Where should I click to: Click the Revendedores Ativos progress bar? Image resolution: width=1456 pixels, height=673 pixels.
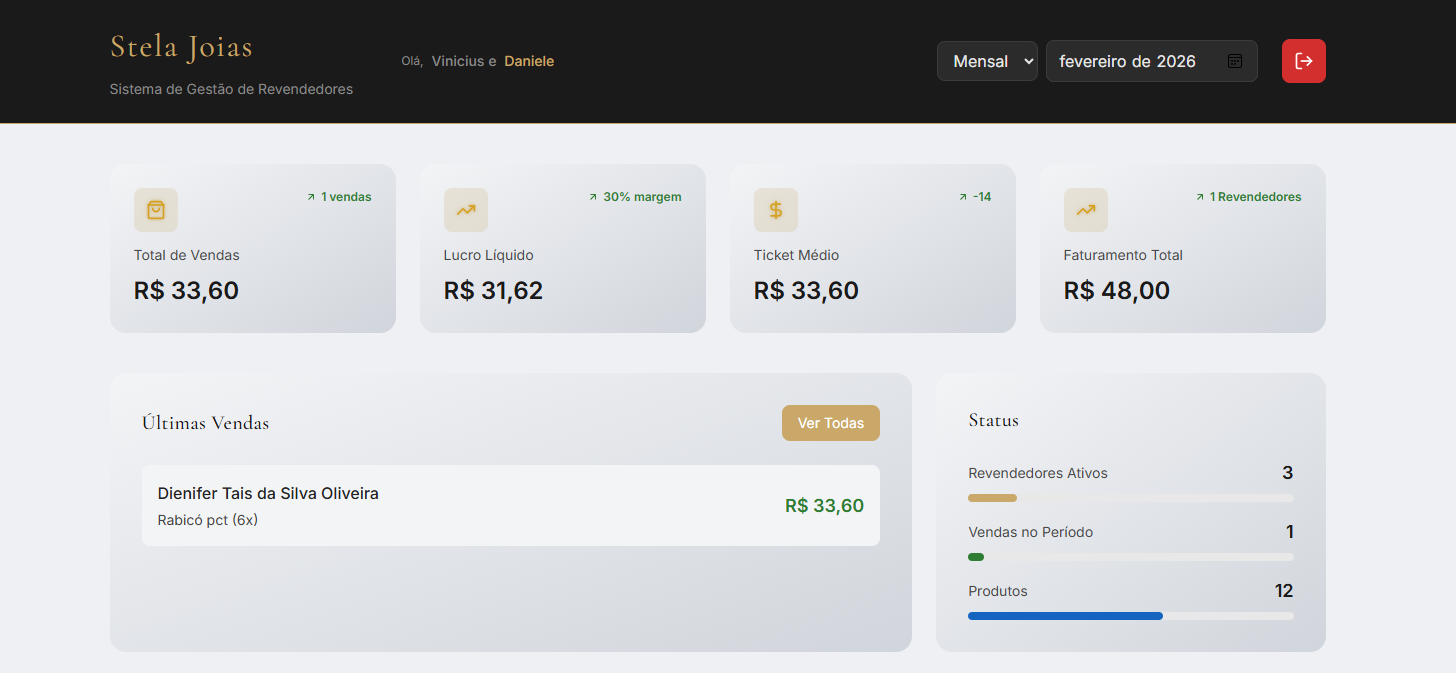tap(1130, 498)
